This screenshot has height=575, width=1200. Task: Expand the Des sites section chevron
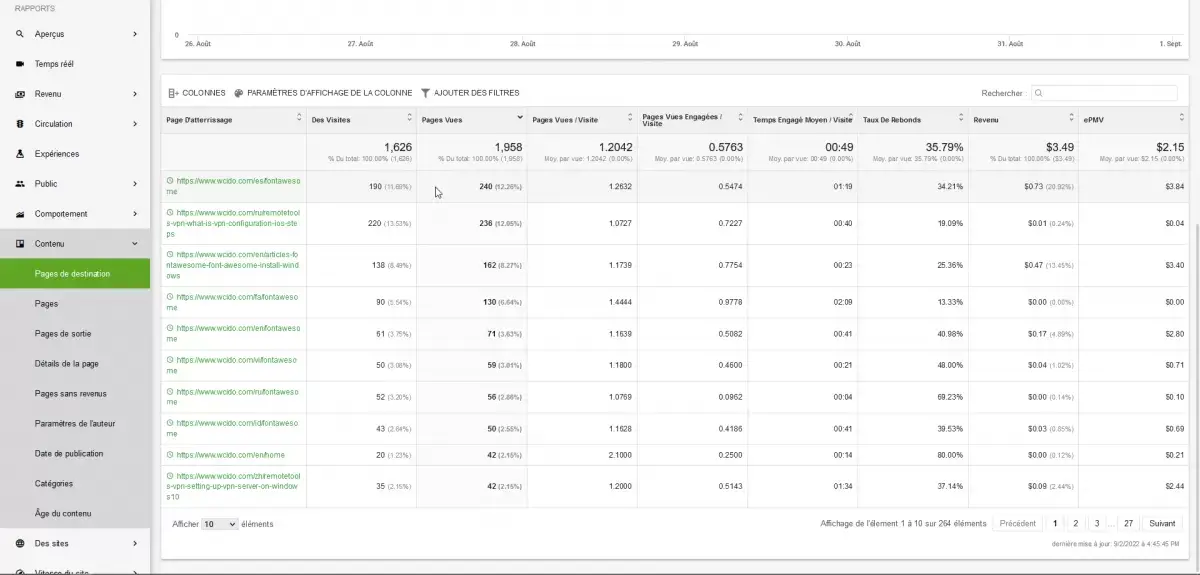135,544
